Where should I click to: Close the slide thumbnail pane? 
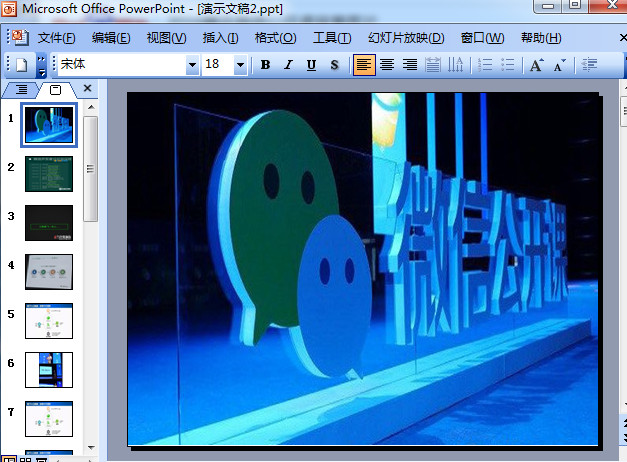click(87, 89)
